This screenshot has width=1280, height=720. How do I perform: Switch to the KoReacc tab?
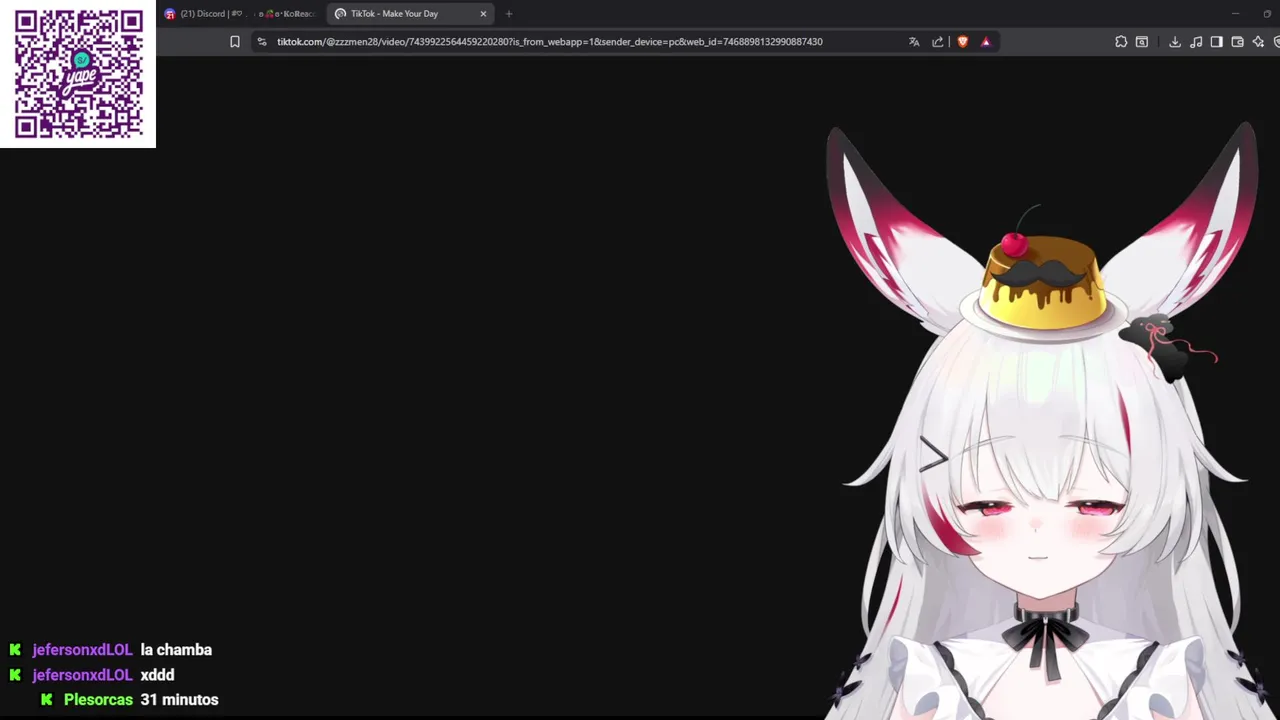click(x=287, y=14)
